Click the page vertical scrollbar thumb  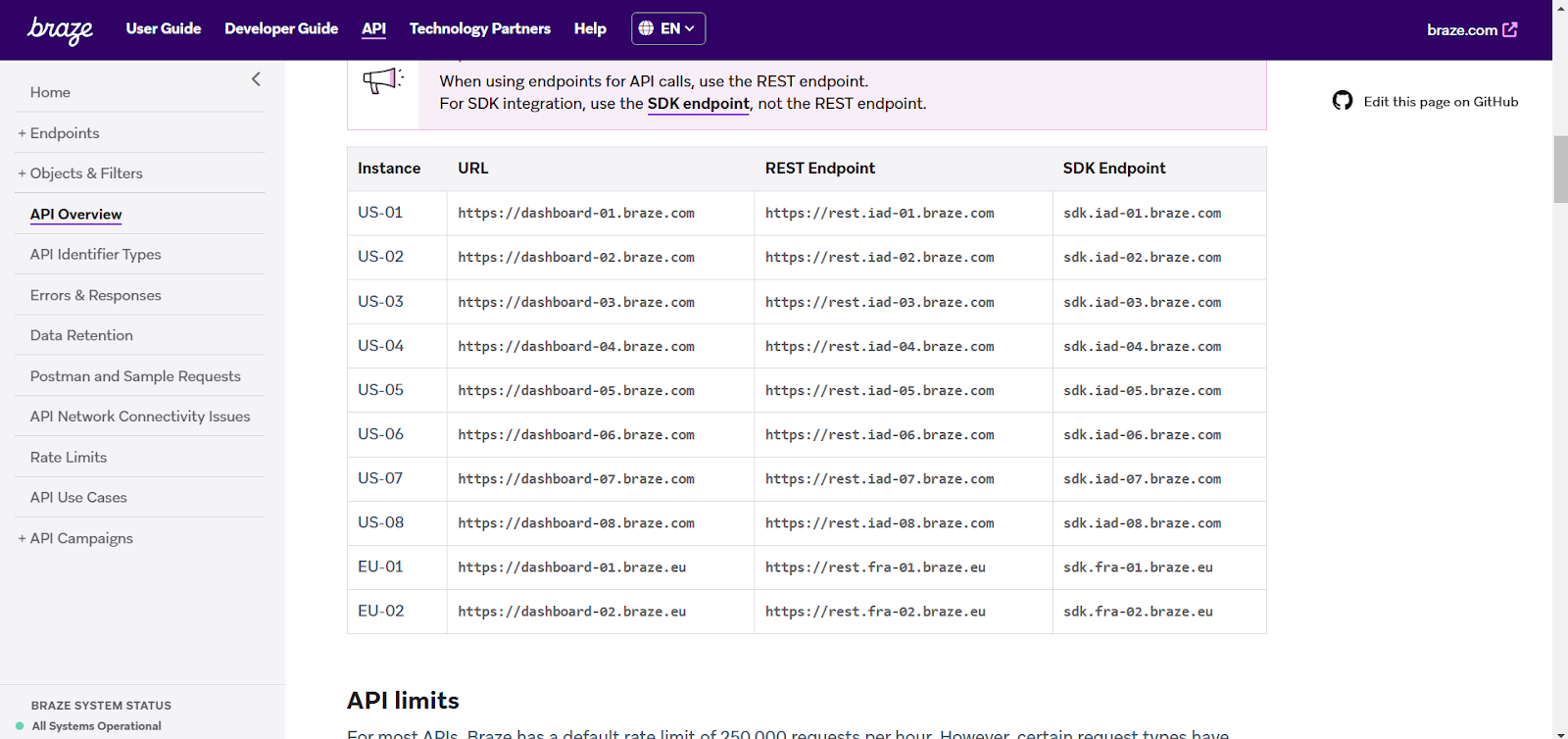(x=1560, y=170)
